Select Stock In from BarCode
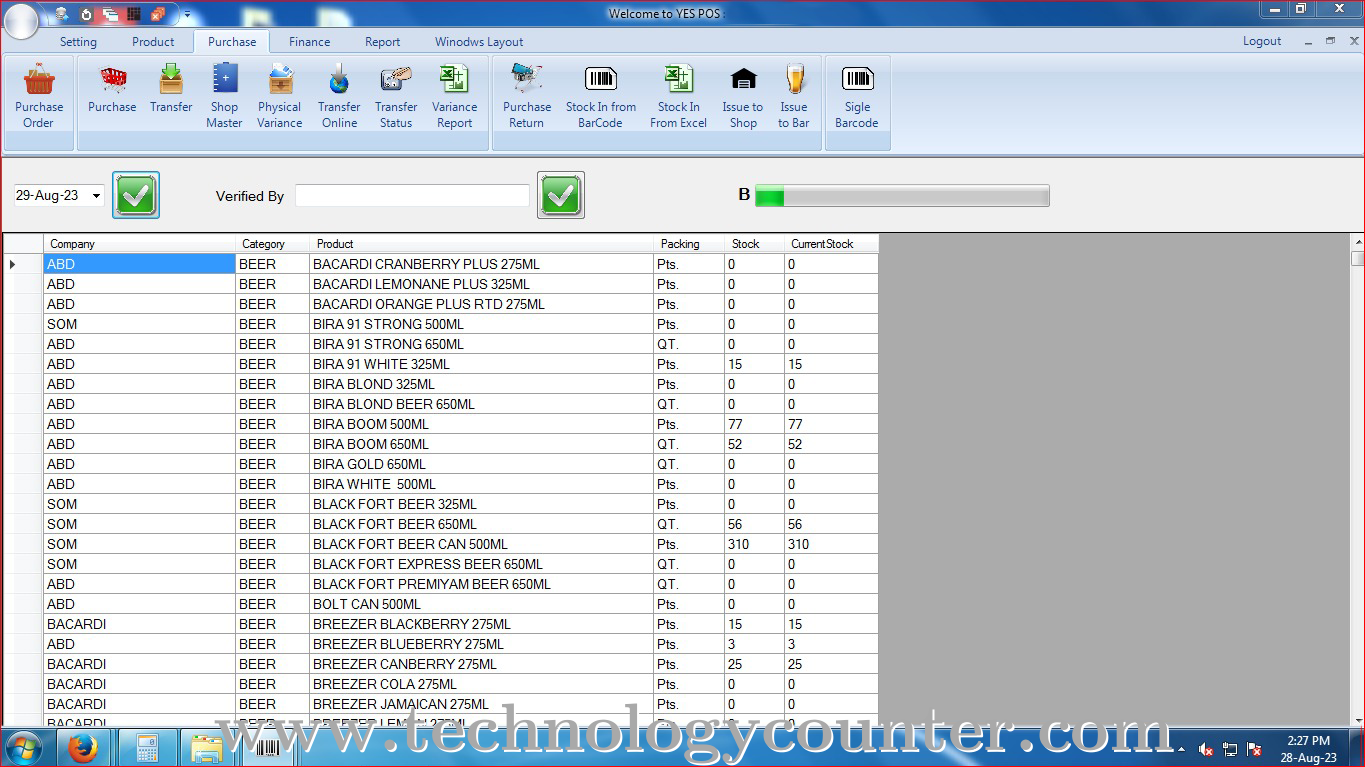 pos(601,97)
